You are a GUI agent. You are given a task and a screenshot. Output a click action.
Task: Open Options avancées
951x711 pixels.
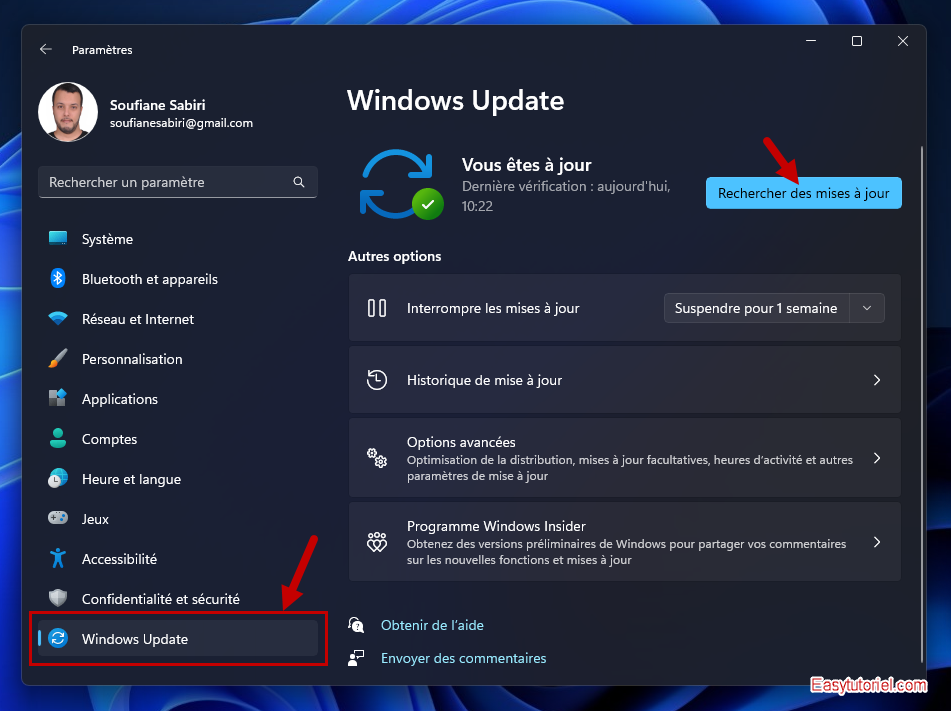coord(625,458)
